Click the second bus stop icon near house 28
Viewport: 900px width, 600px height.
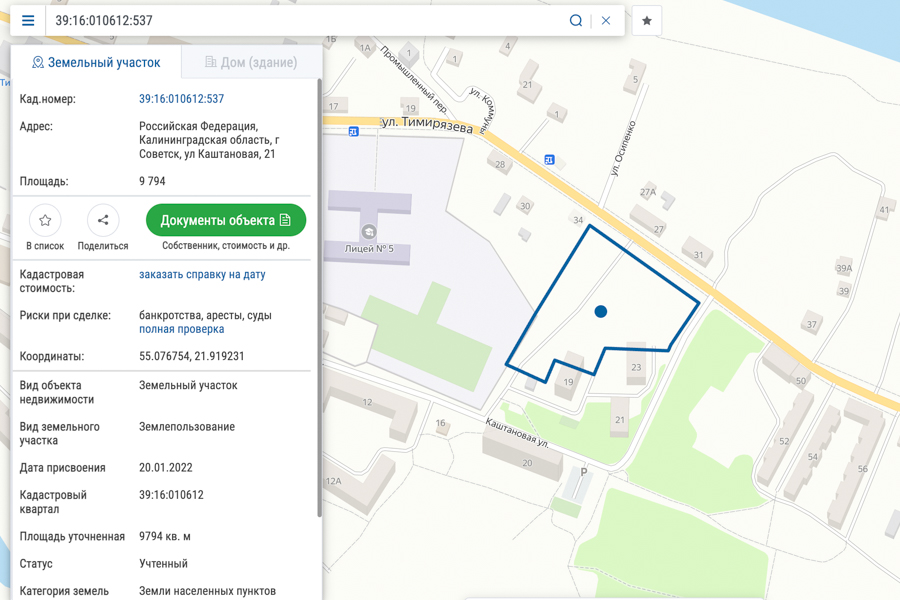point(549,160)
